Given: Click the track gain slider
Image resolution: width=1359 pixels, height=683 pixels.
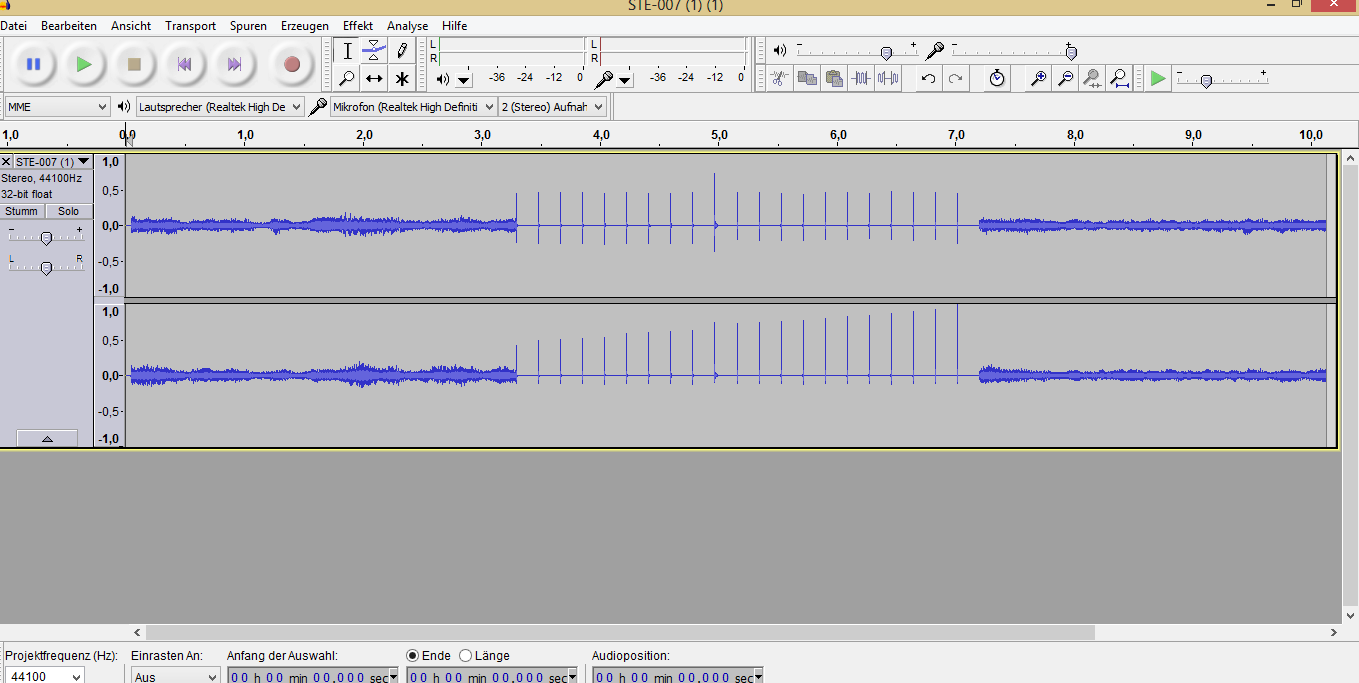Looking at the screenshot, I should click(46, 237).
